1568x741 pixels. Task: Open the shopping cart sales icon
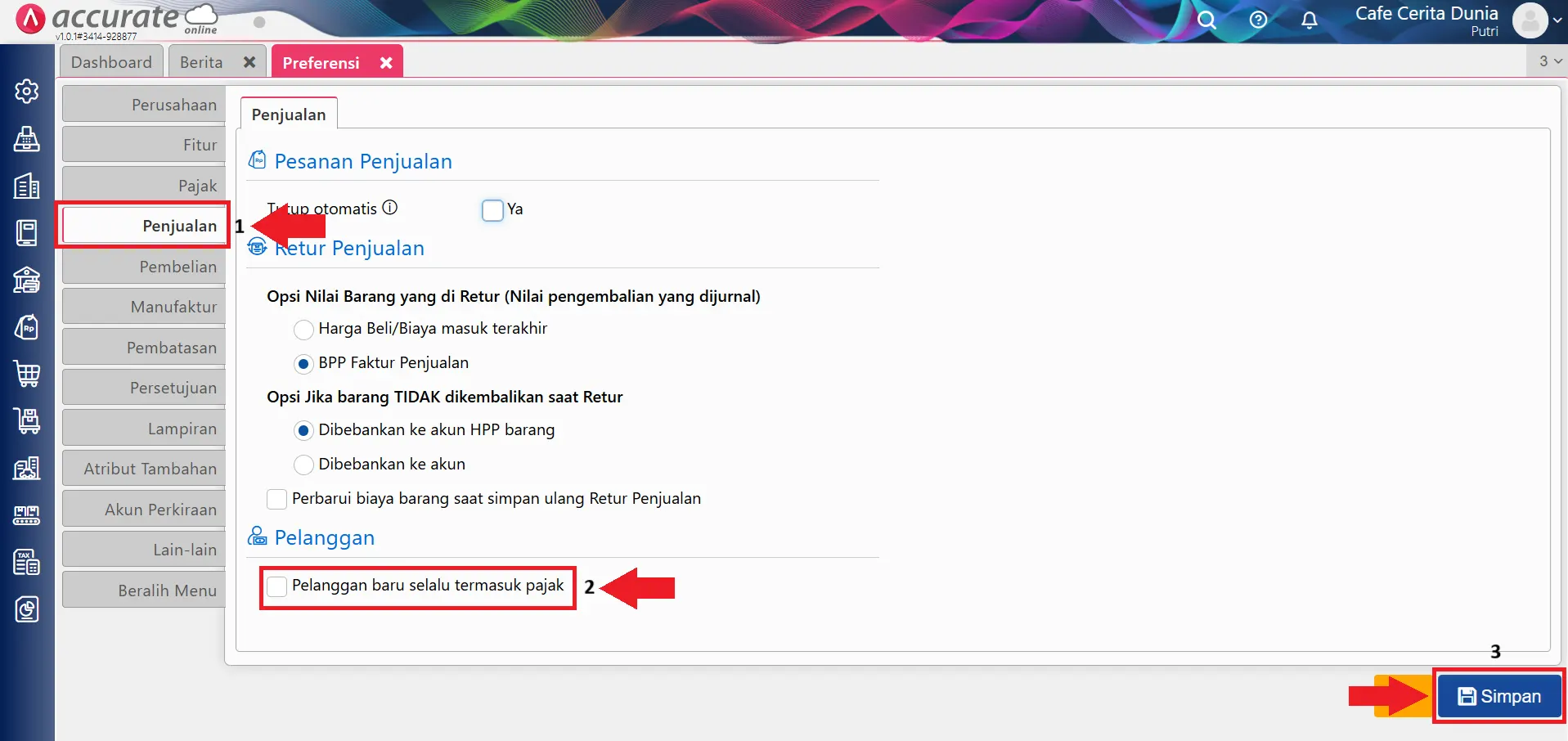tap(27, 374)
